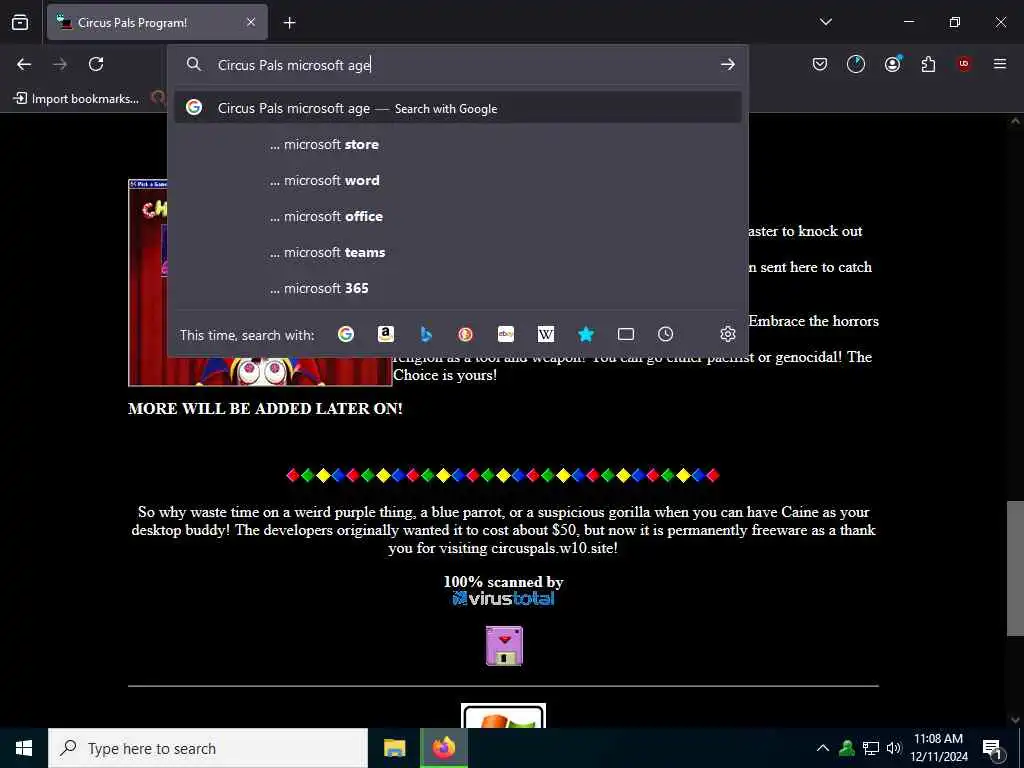Click the green user tray icon
Screen dimensions: 1024x768
(x=847, y=748)
